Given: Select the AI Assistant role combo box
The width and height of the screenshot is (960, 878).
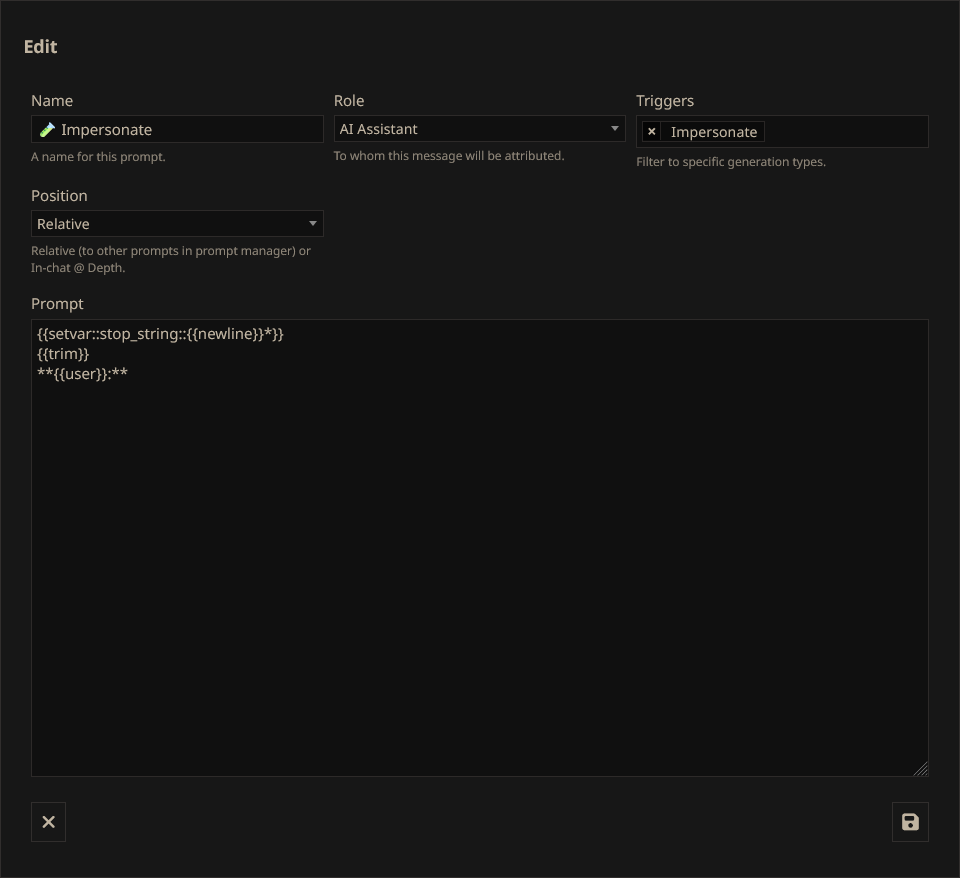Looking at the screenshot, I should pyautogui.click(x=470, y=129).
